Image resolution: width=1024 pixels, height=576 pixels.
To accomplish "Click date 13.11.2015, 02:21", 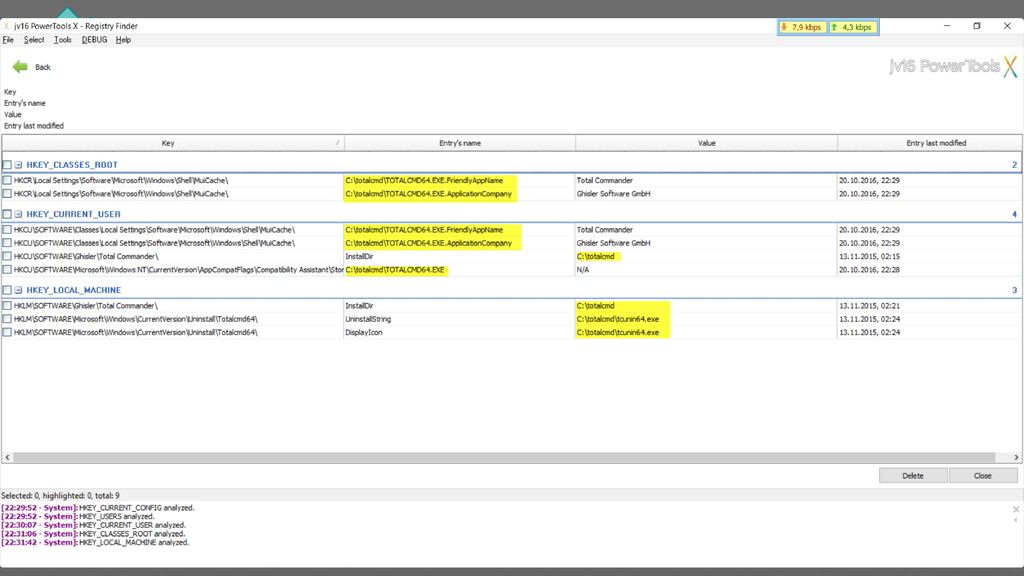I will (x=869, y=306).
